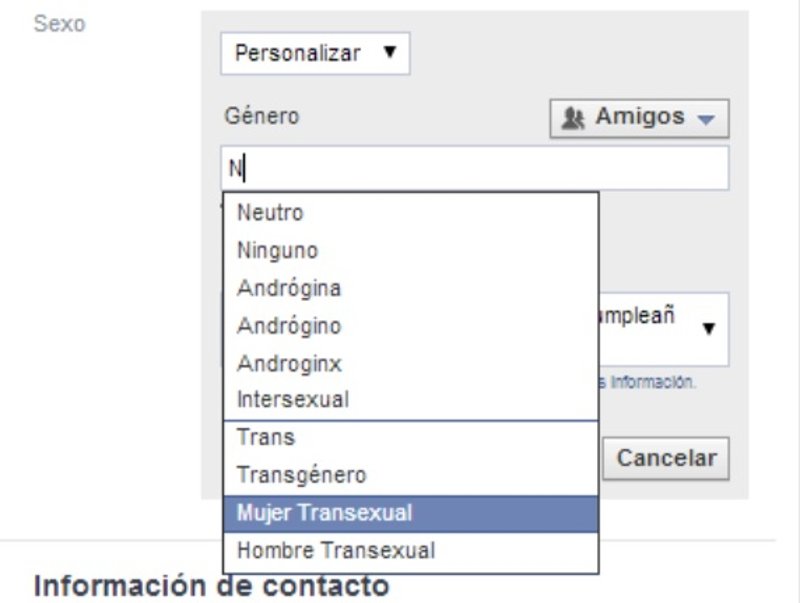Open the Amigos privacy selector
The image size is (800, 603).
point(639,117)
